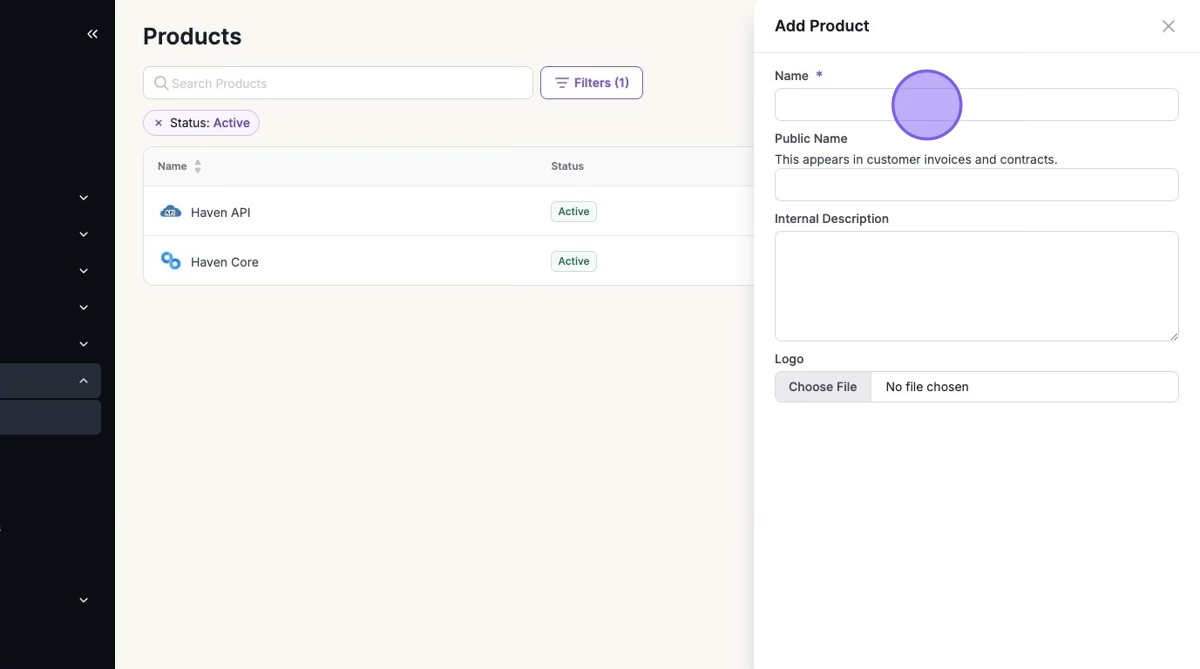1200x669 pixels.
Task: Select the highlighted sidebar sub-item
Action: click(x=50, y=418)
